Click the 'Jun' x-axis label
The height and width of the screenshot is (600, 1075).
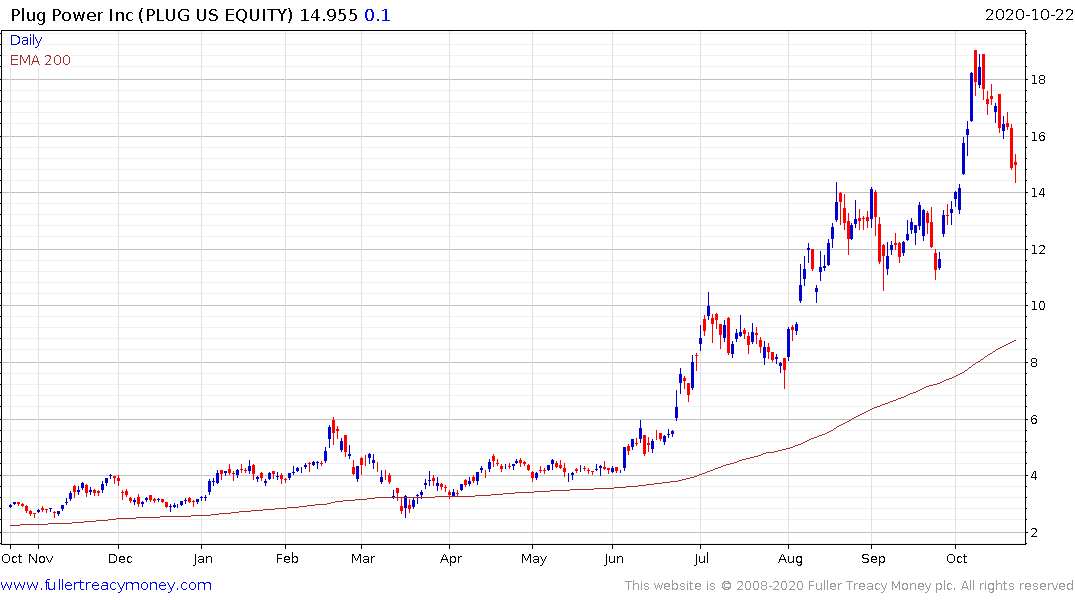[614, 559]
